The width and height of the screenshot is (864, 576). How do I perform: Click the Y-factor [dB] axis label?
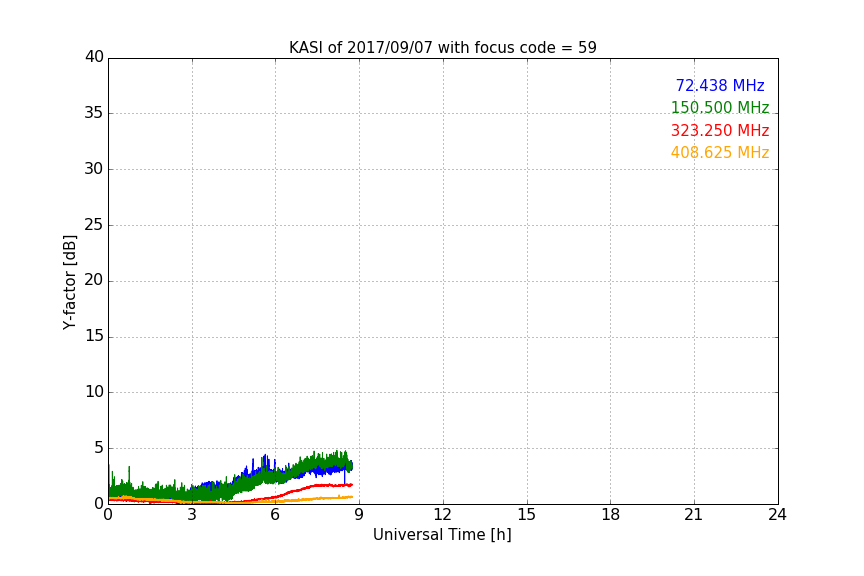pyautogui.click(x=69, y=282)
